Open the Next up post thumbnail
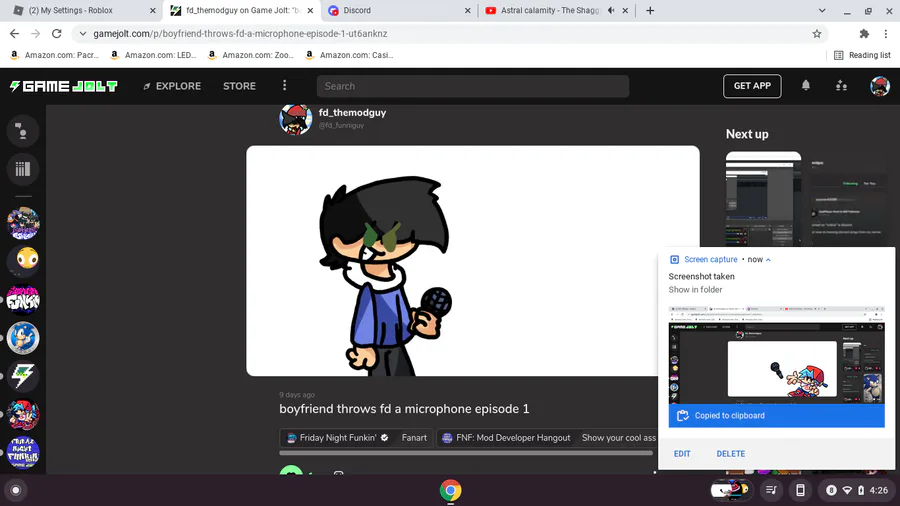 pyautogui.click(x=763, y=198)
